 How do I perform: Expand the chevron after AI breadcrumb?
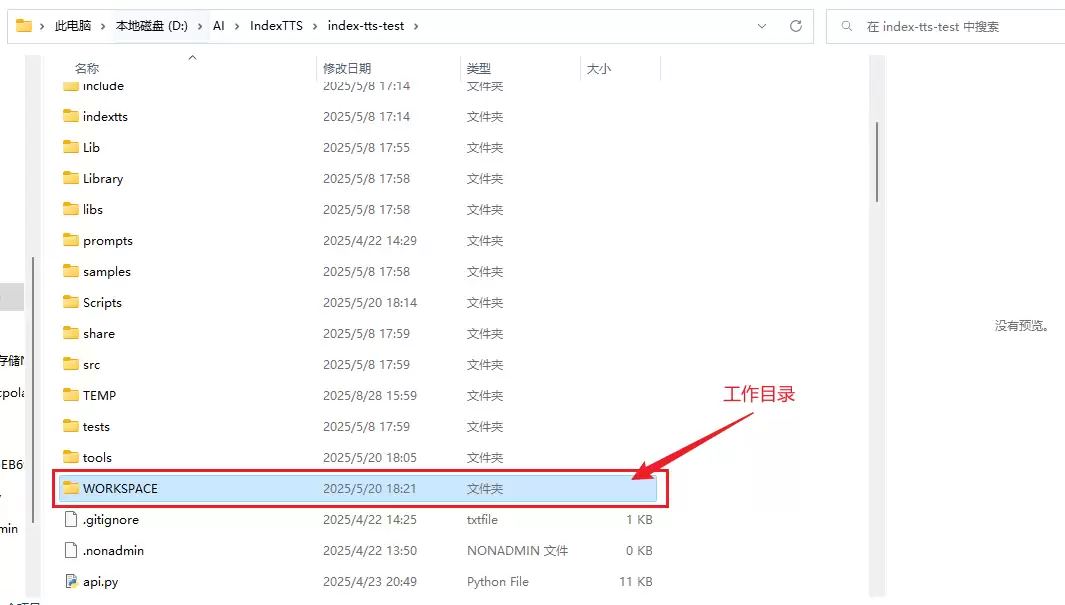(x=237, y=26)
